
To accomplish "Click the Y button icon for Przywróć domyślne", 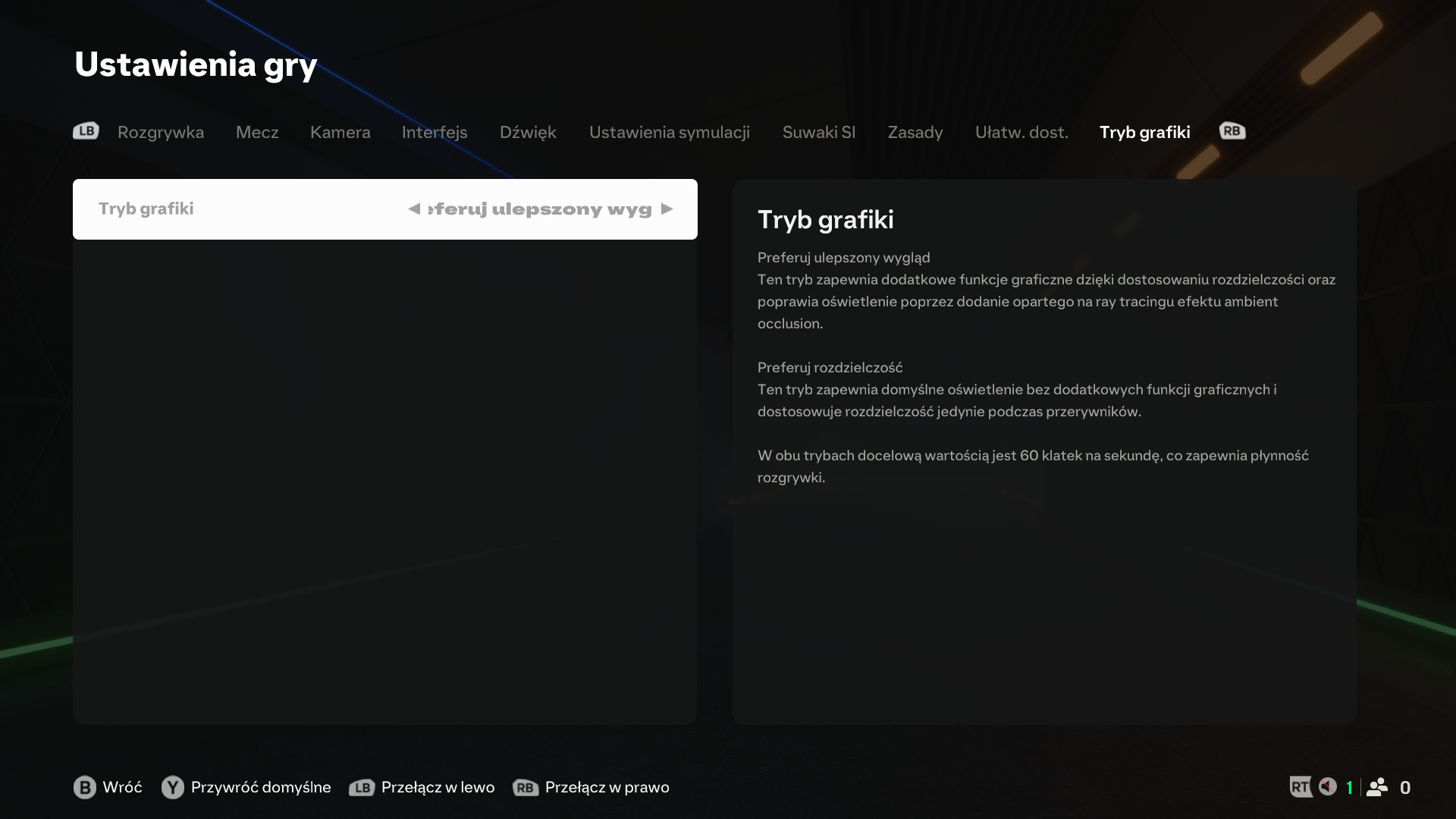I will click(173, 787).
